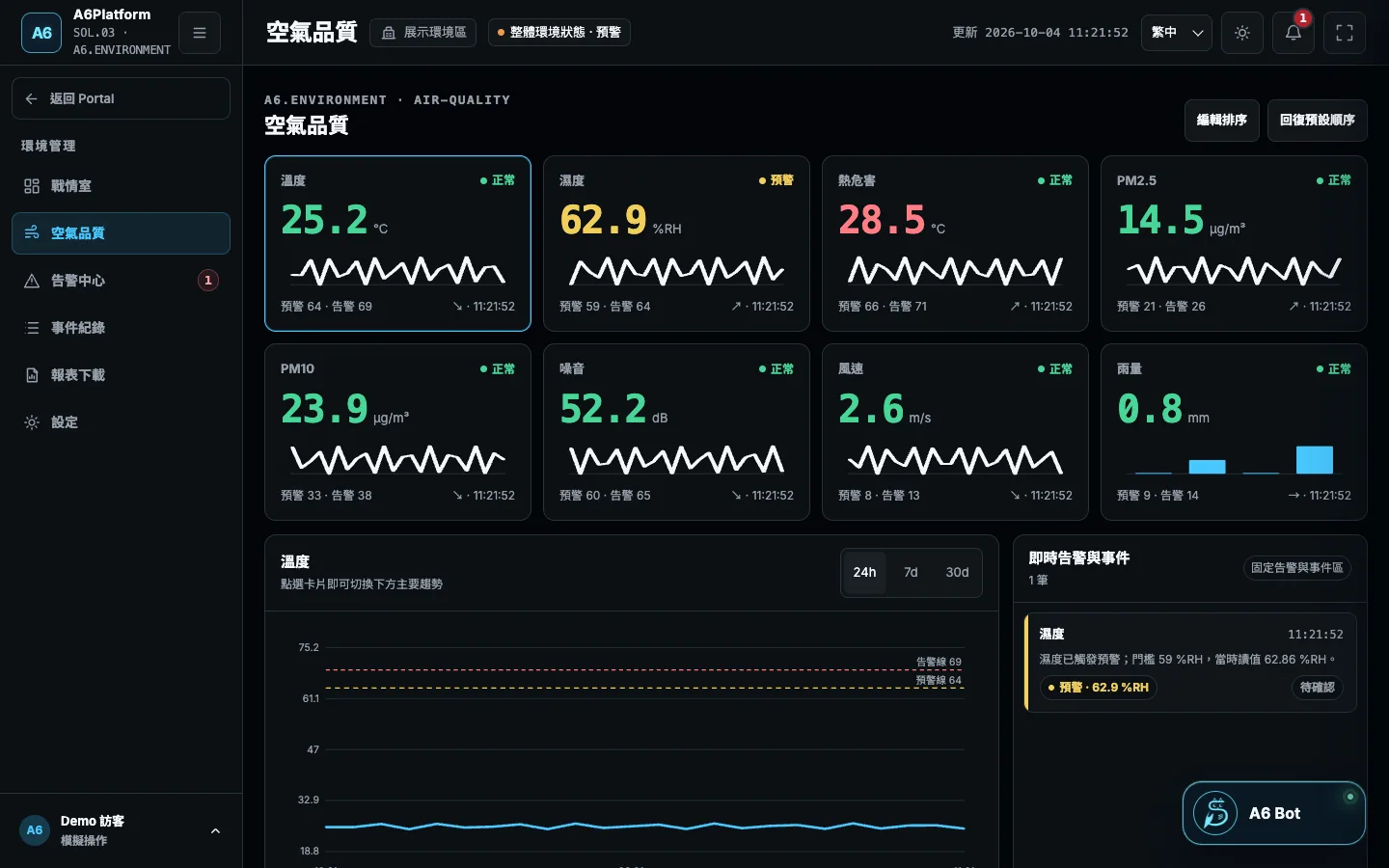Click the 報表下載 document icon
This screenshot has height=868, width=1389.
[32, 375]
